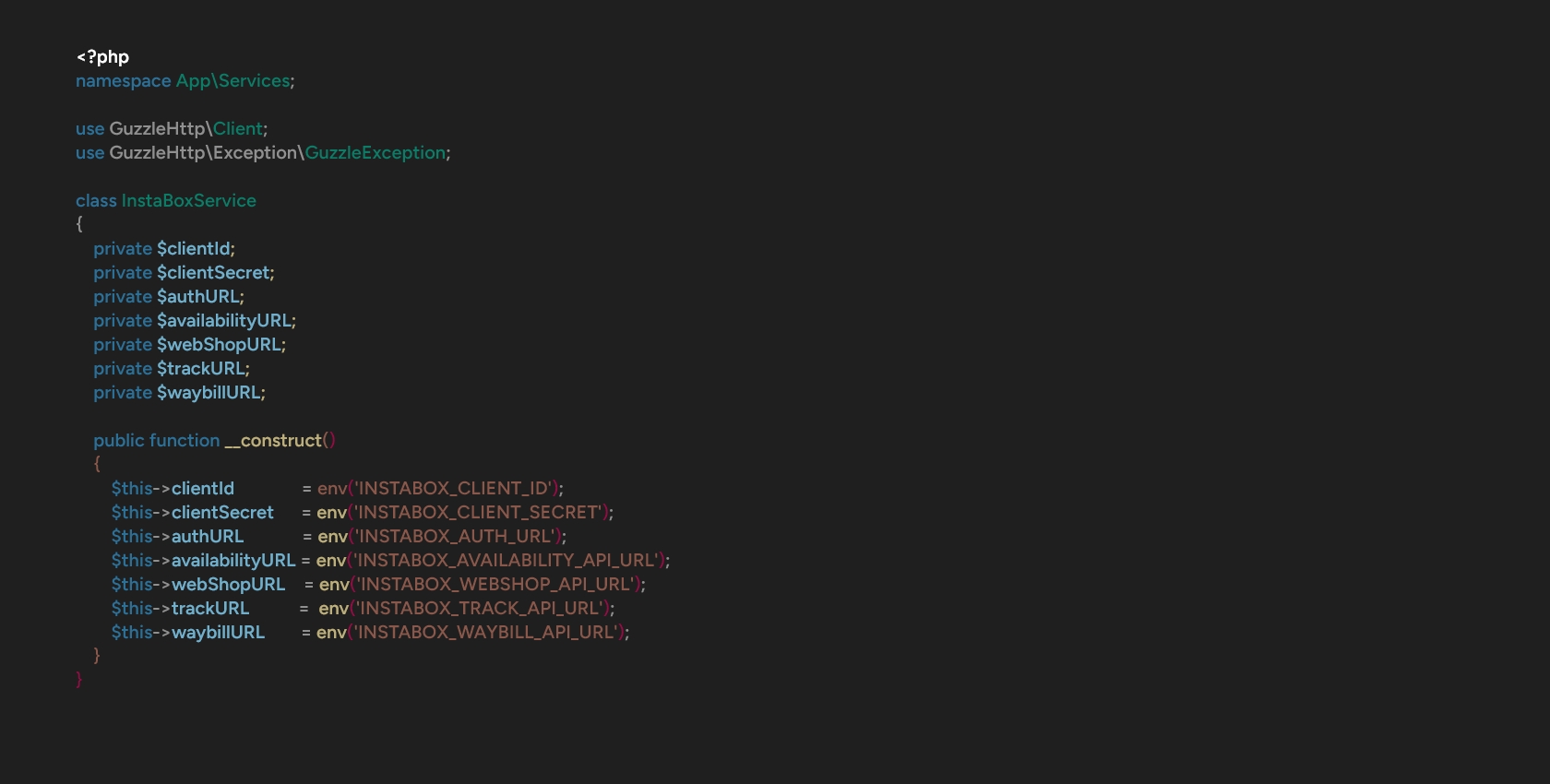Click the InstaBoxService class name
Image resolution: width=1550 pixels, height=784 pixels.
189,201
